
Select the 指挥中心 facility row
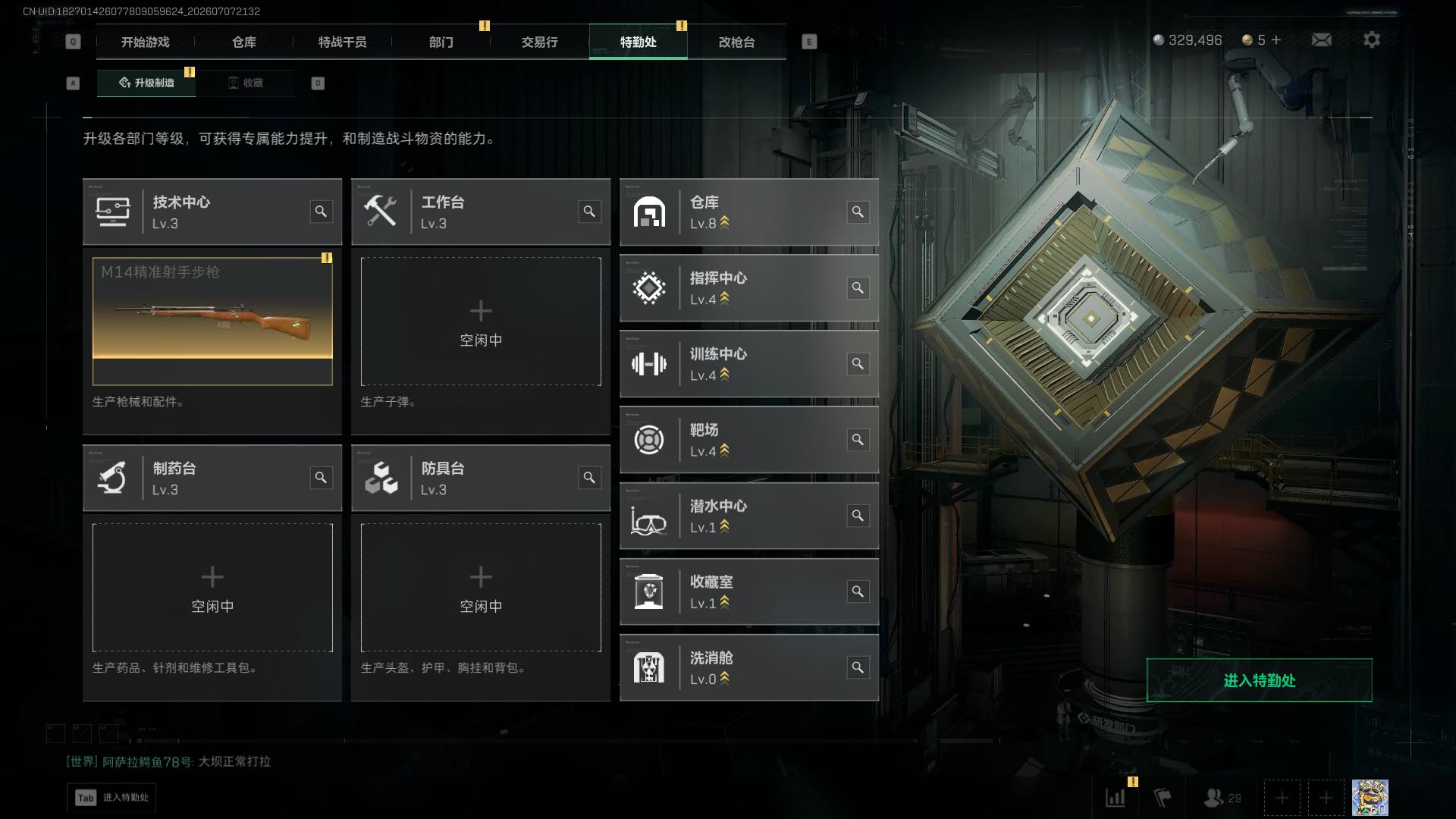749,288
